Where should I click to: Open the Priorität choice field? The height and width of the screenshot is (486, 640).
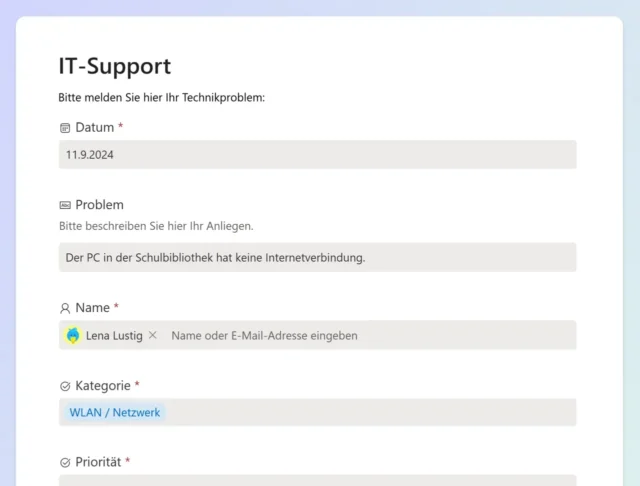[317, 480]
